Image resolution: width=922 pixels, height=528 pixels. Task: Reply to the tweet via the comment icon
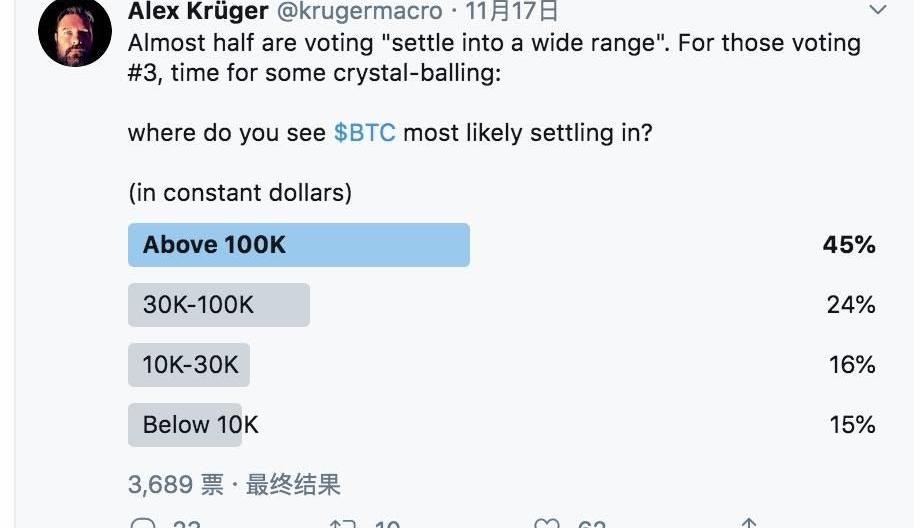pyautogui.click(x=145, y=523)
